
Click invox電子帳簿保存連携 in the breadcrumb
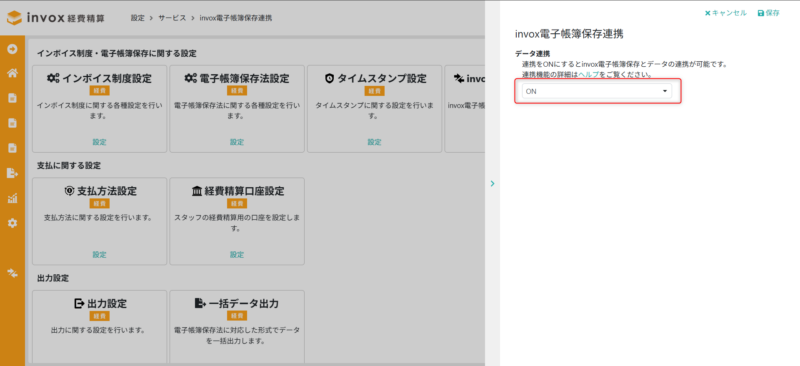coord(236,18)
